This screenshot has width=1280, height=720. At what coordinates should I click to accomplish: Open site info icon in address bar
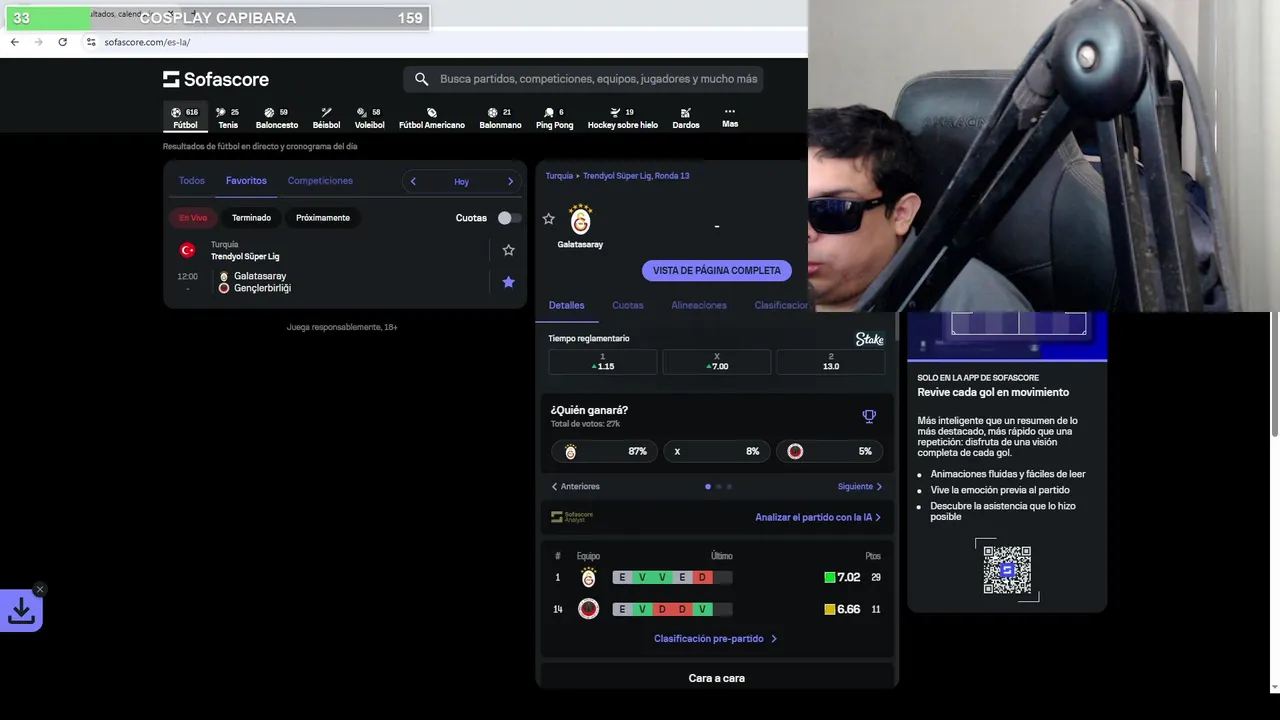click(90, 42)
